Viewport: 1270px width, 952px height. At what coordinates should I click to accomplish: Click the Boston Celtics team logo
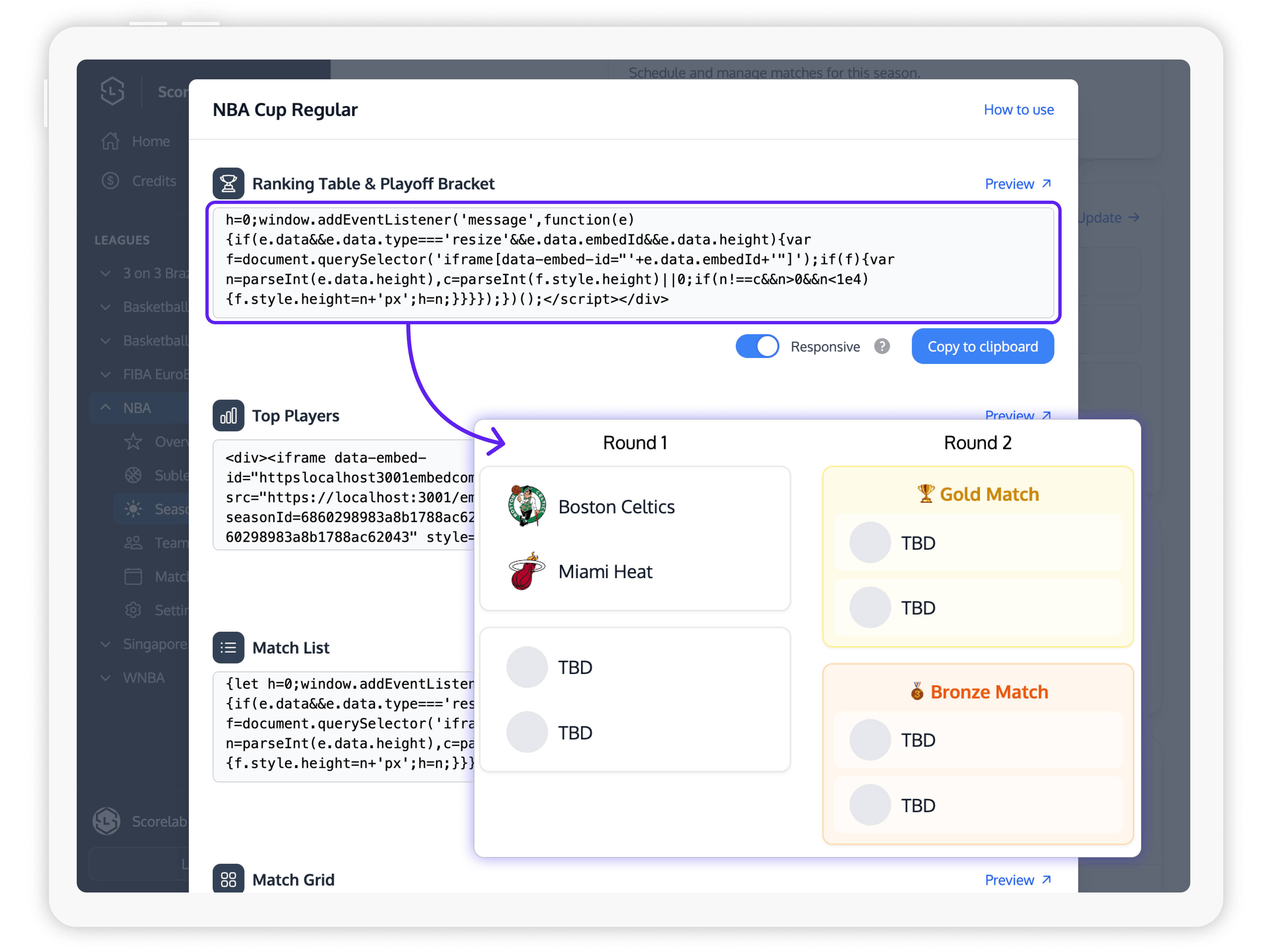527,506
